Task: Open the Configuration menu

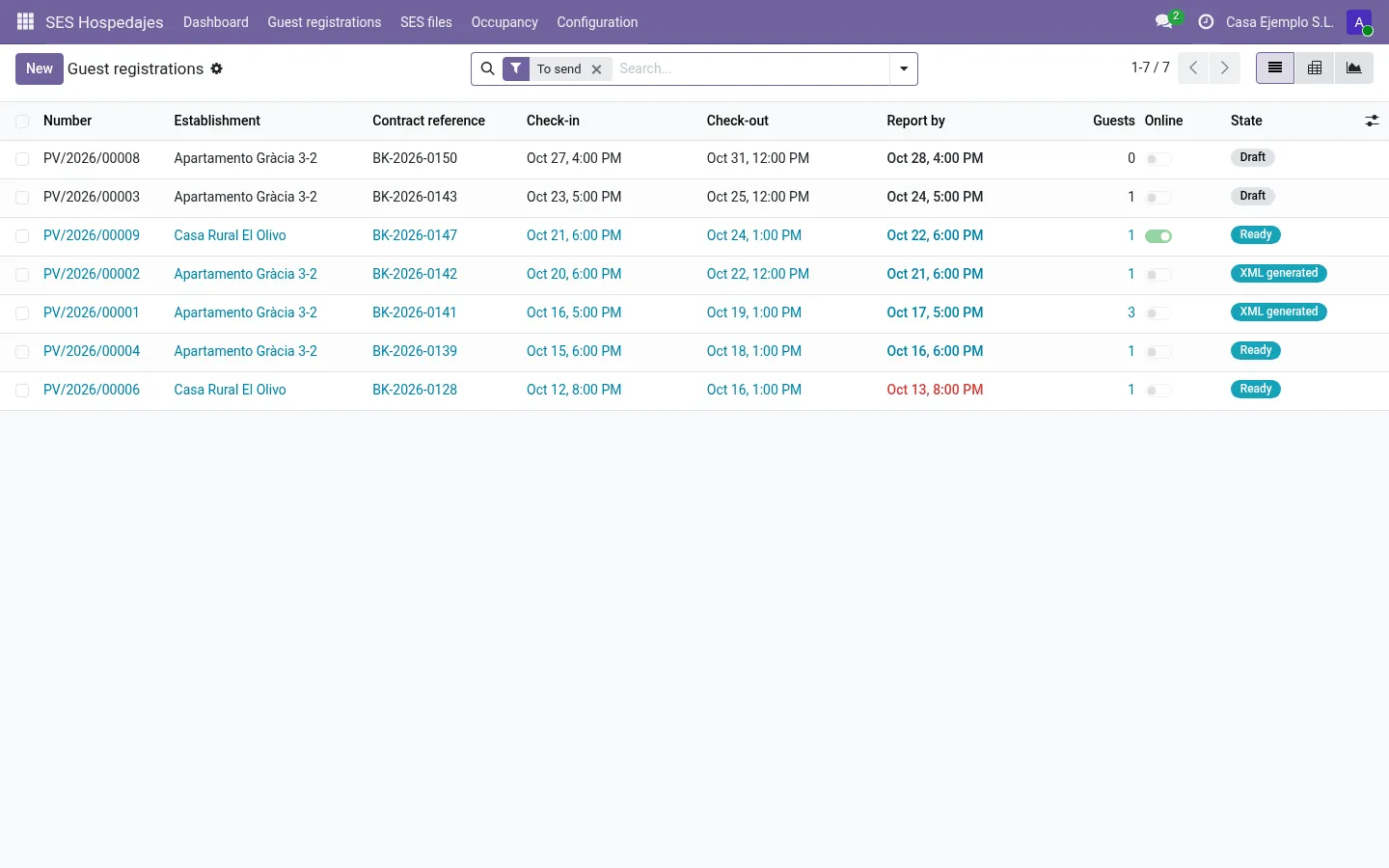Action: coord(597,22)
